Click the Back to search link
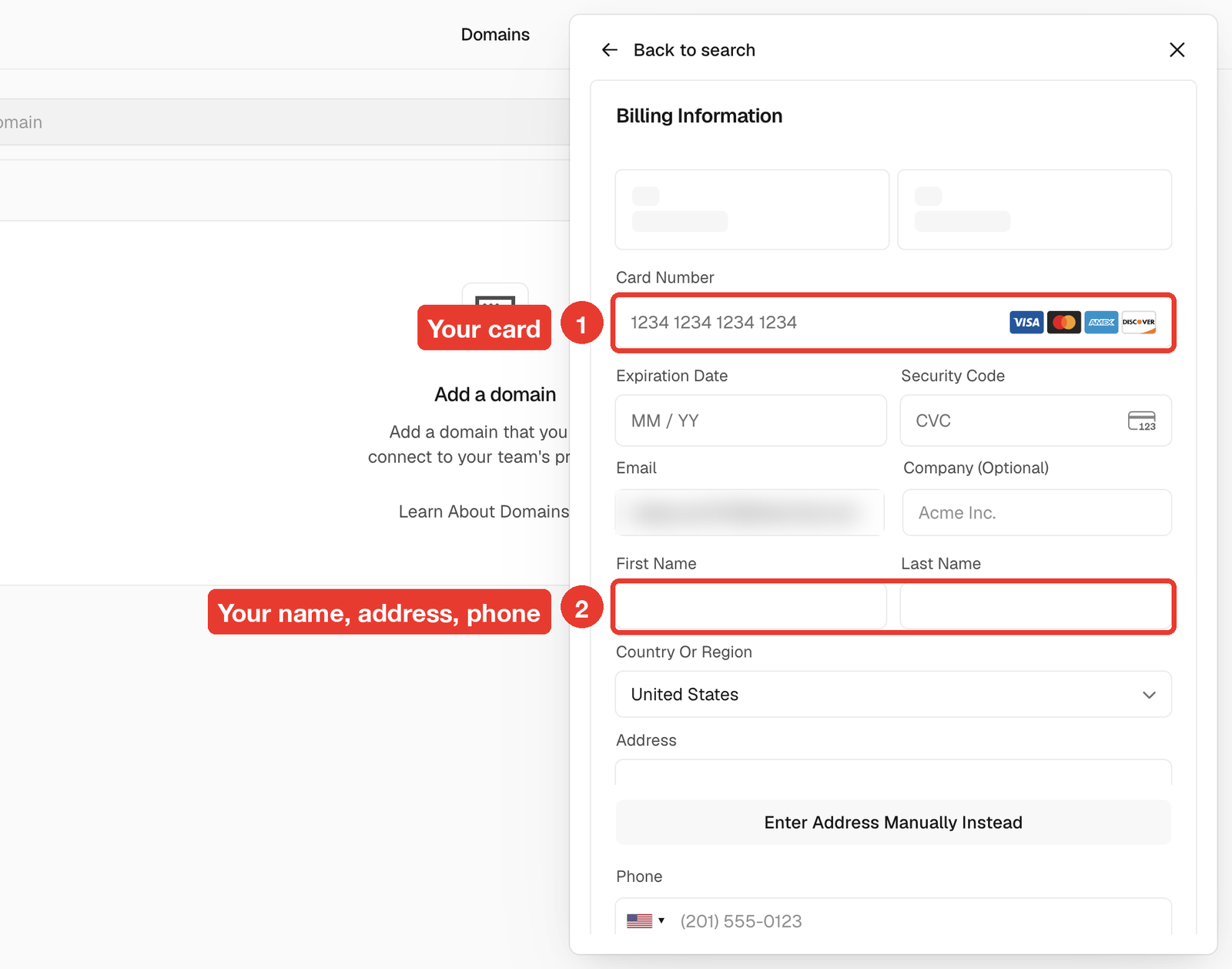Screen dimensions: 1232x969 click(x=694, y=50)
